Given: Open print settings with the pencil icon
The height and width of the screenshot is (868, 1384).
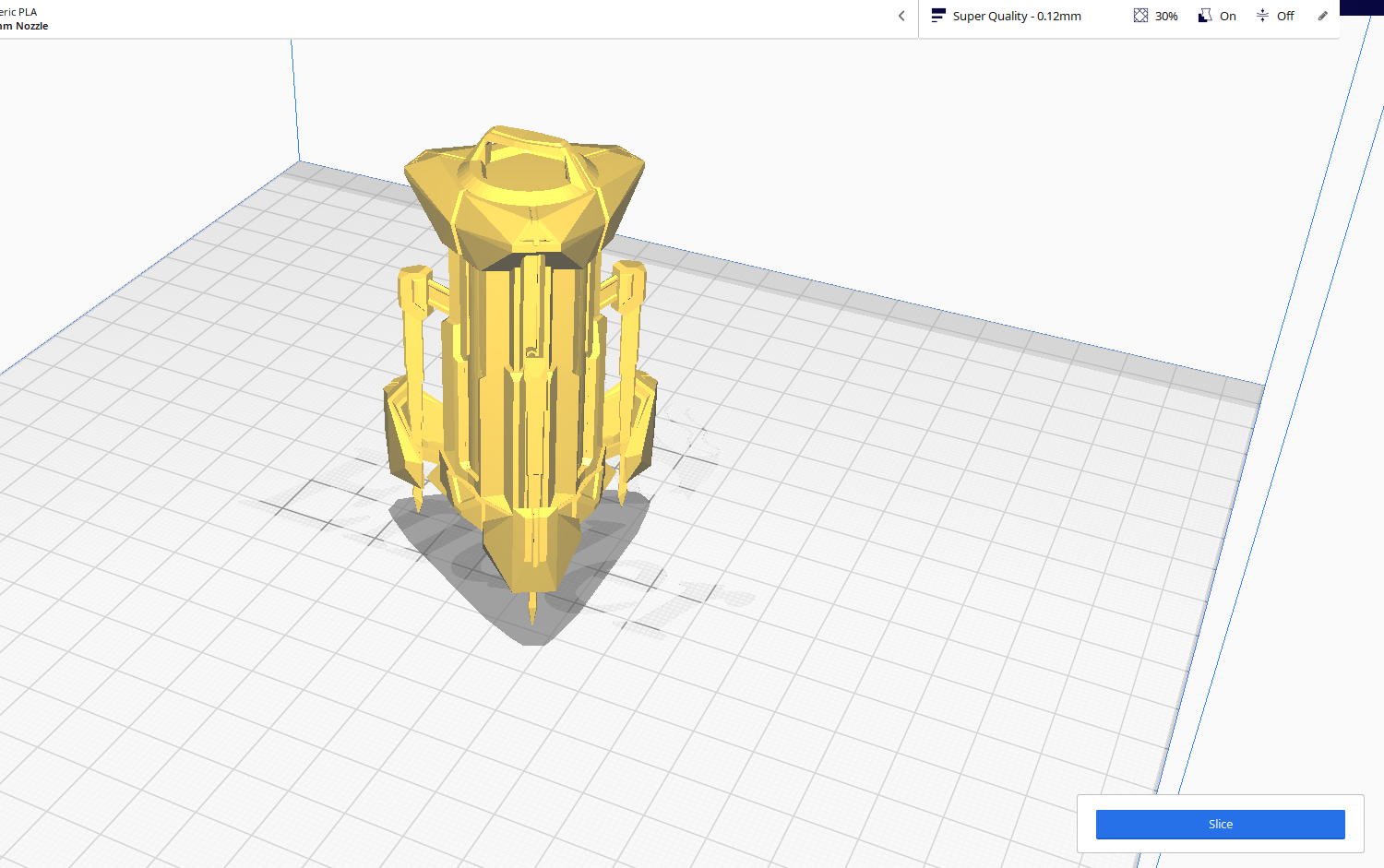Looking at the screenshot, I should [x=1322, y=16].
